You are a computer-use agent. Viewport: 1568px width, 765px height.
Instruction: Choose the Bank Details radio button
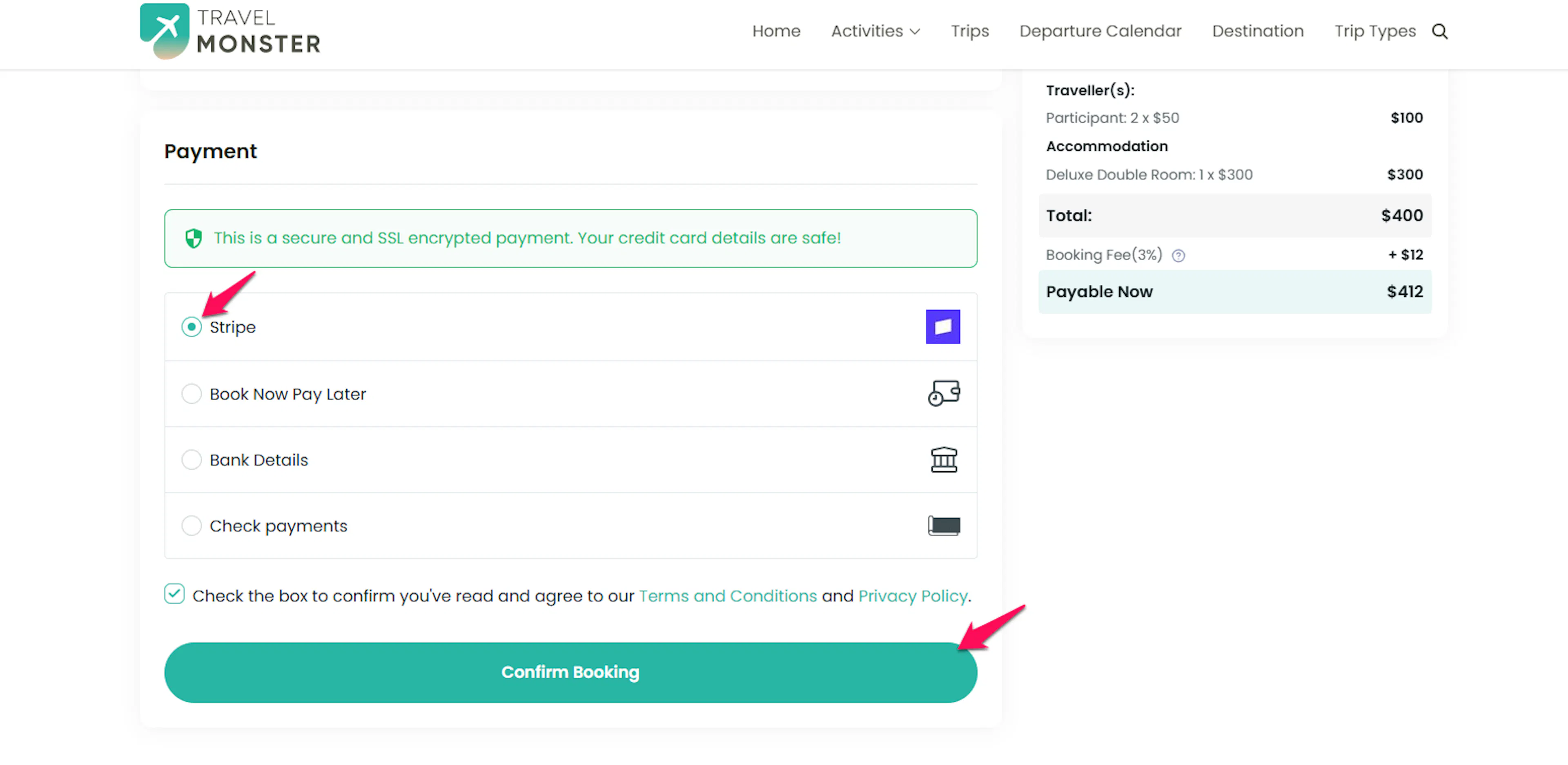[191, 460]
